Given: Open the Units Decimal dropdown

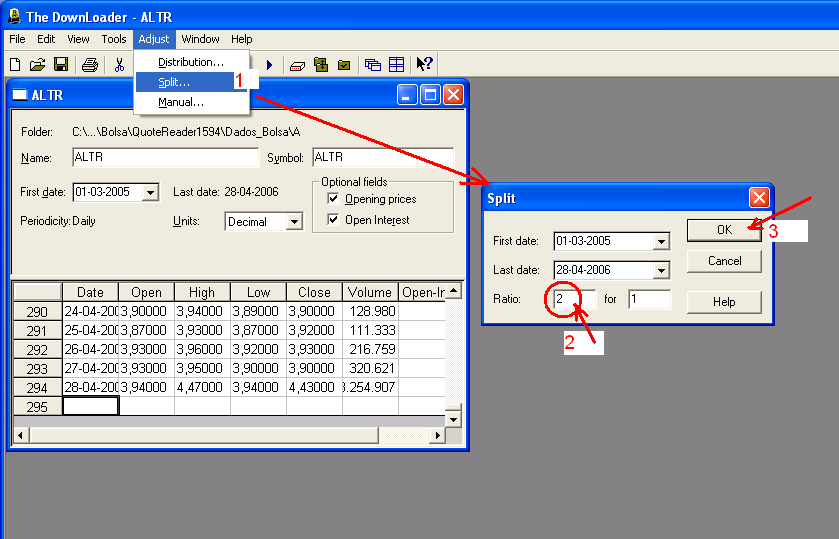Looking at the screenshot, I should coord(294,222).
